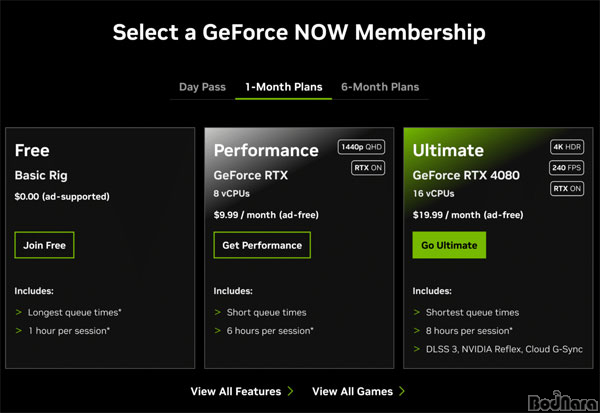Select the 1-Month Plans tab

[x=284, y=87]
